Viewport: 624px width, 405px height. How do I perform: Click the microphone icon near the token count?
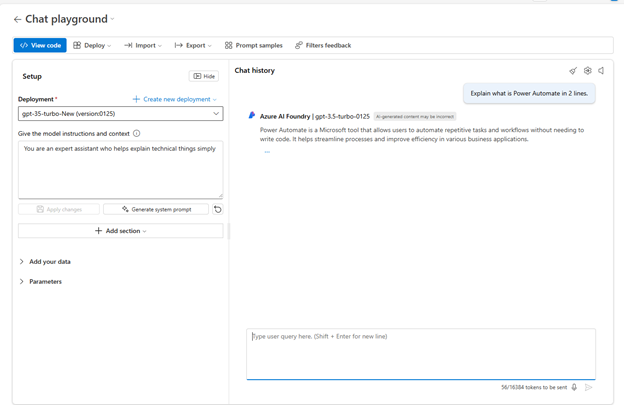click(574, 387)
